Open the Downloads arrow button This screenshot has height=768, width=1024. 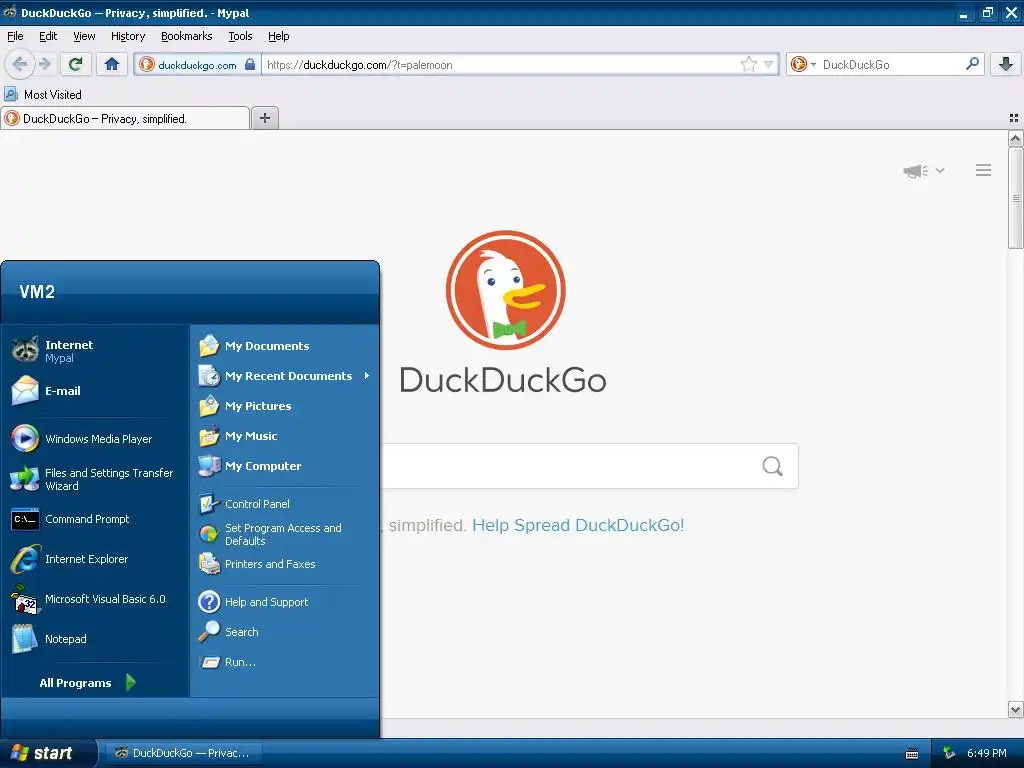click(x=1006, y=64)
